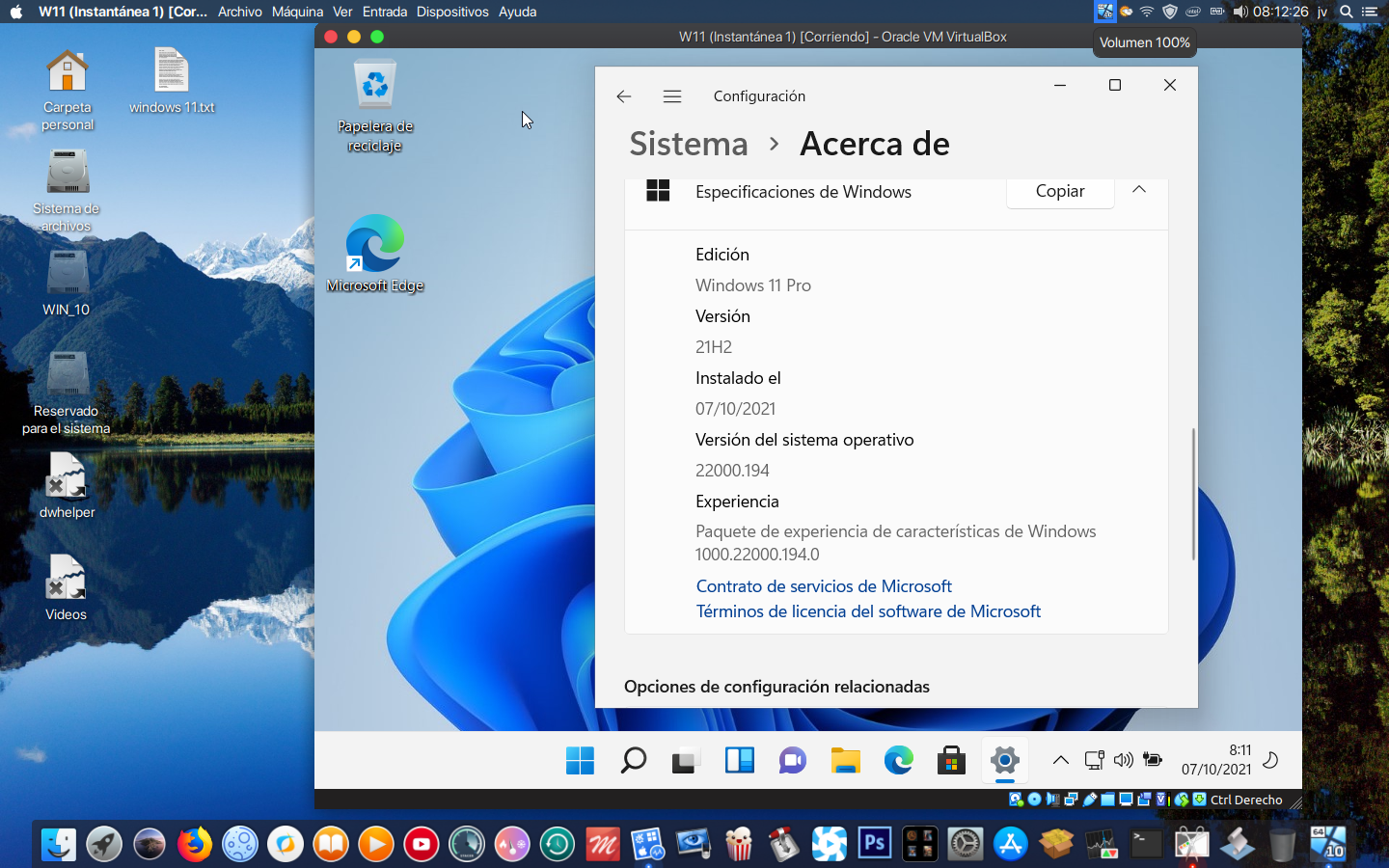Launch Firefox from the Dock

click(195, 844)
